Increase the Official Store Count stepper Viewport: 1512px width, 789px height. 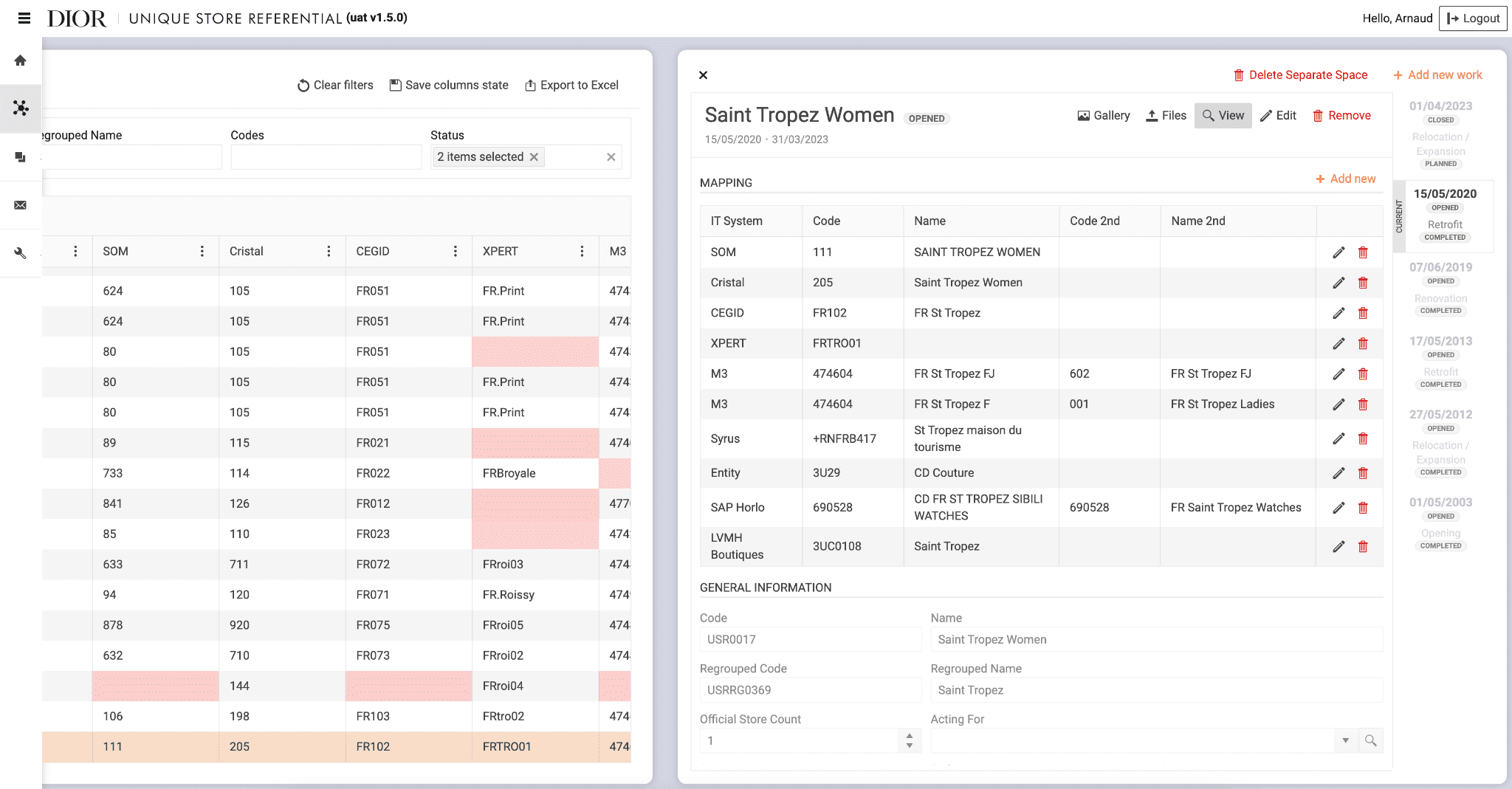[x=910, y=736]
